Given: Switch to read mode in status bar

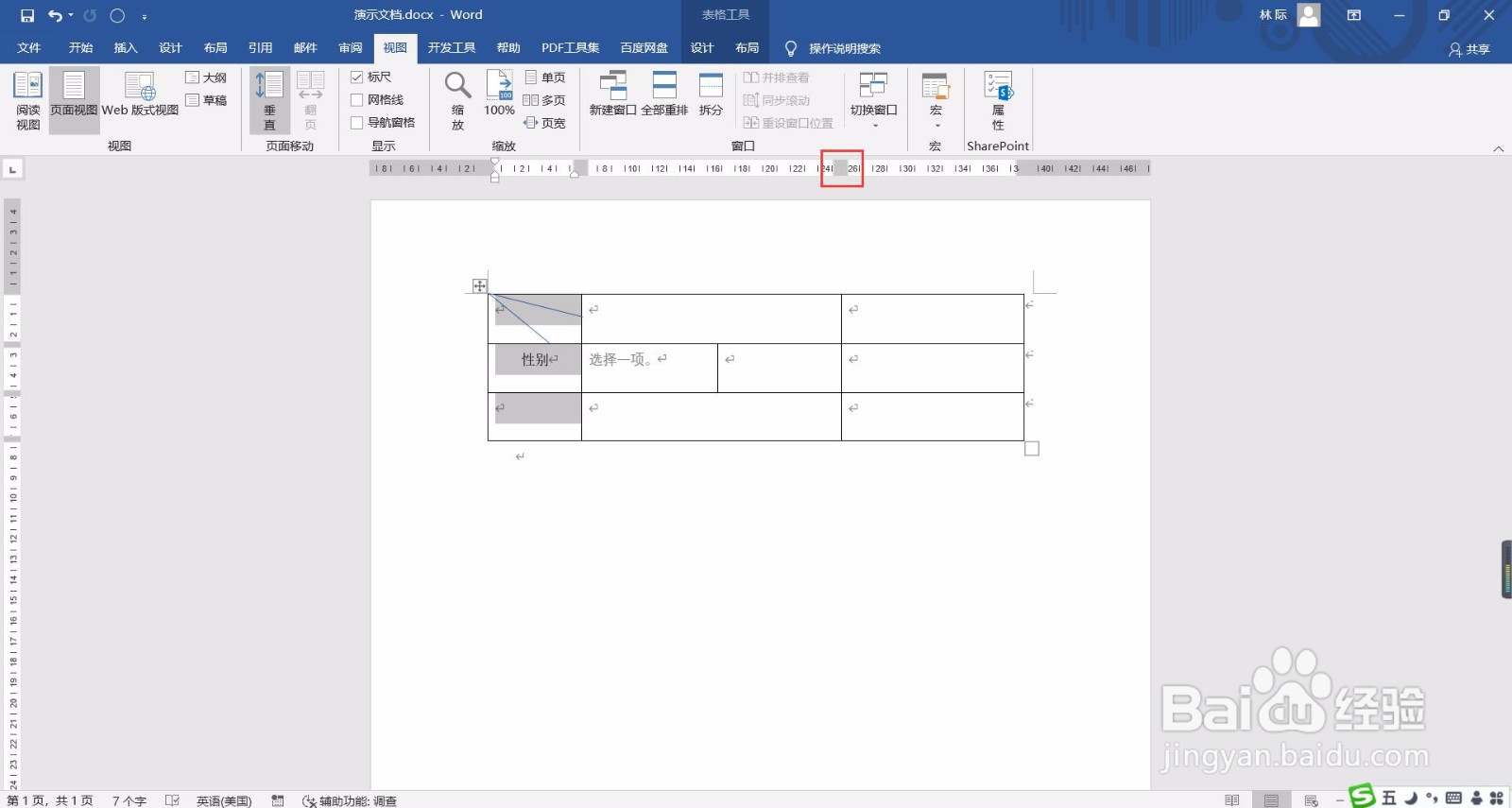Looking at the screenshot, I should [x=1231, y=800].
